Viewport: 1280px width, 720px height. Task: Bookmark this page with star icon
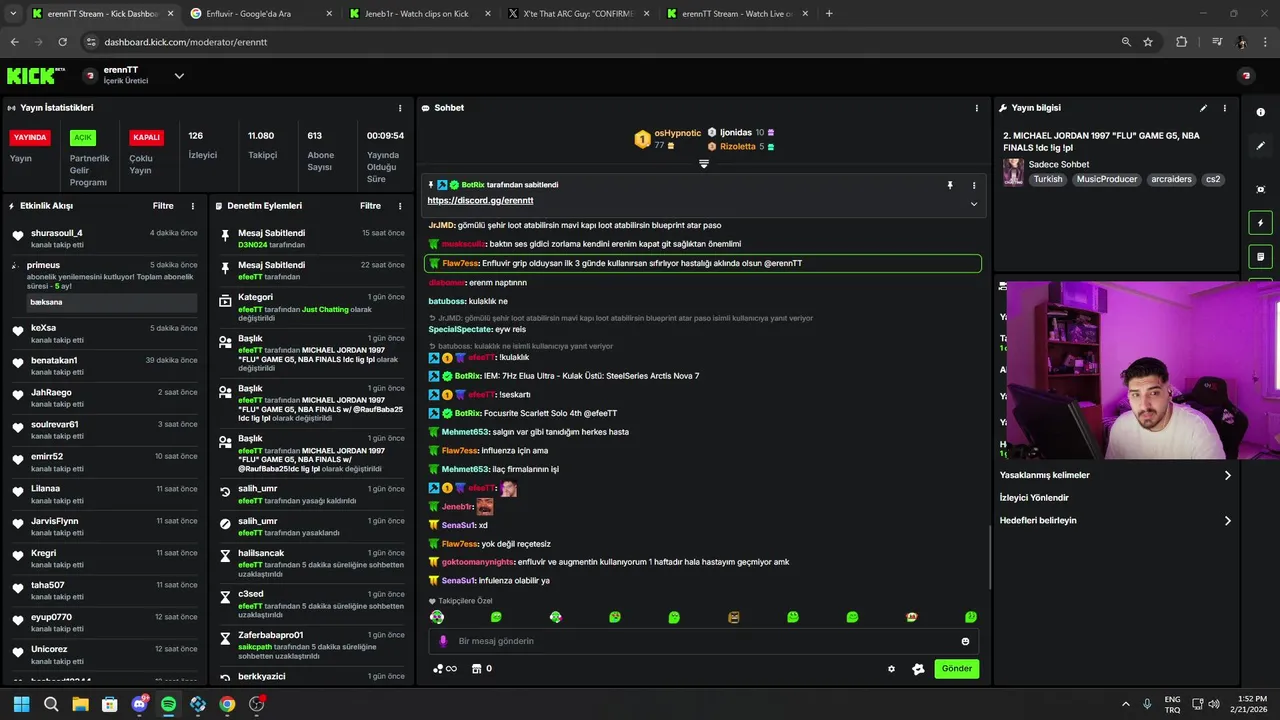[1148, 42]
